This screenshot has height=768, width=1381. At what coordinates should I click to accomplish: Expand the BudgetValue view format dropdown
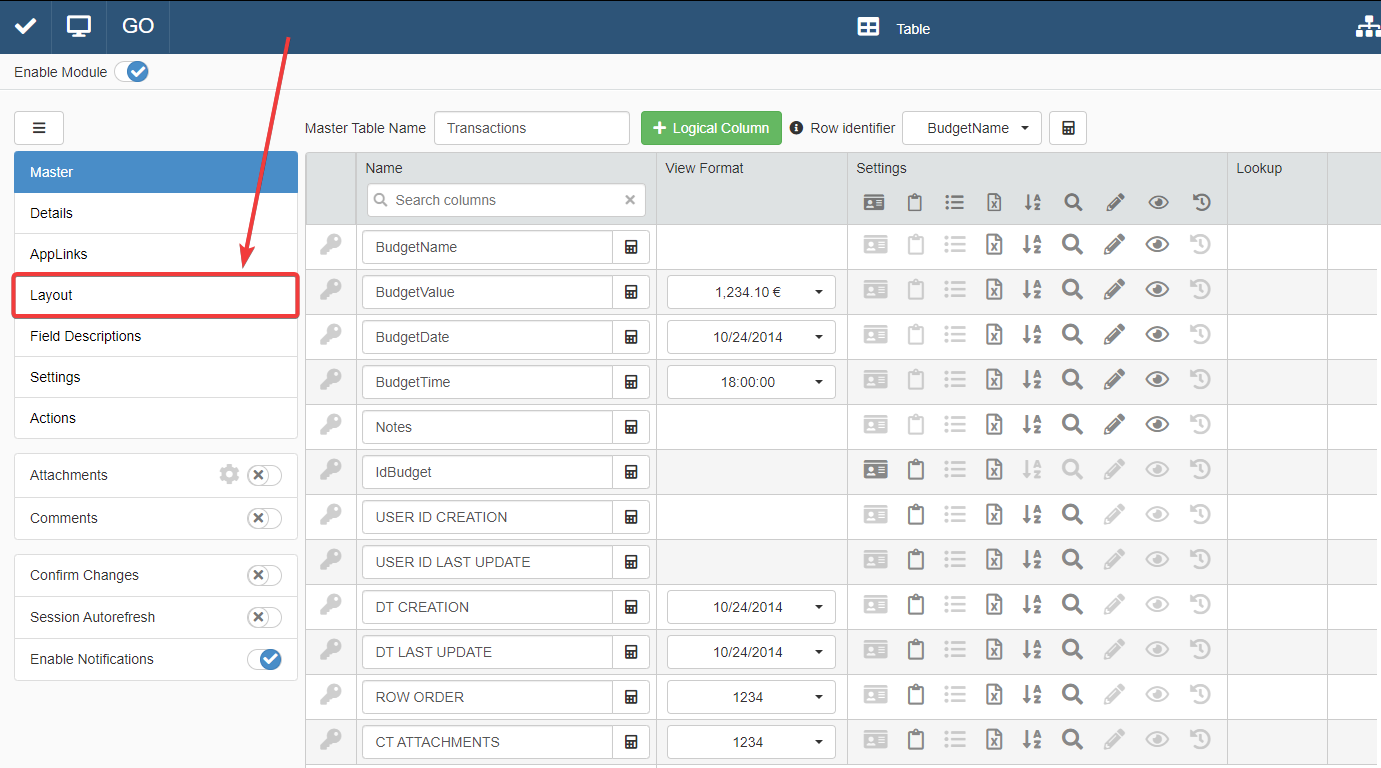pyautogui.click(x=751, y=292)
